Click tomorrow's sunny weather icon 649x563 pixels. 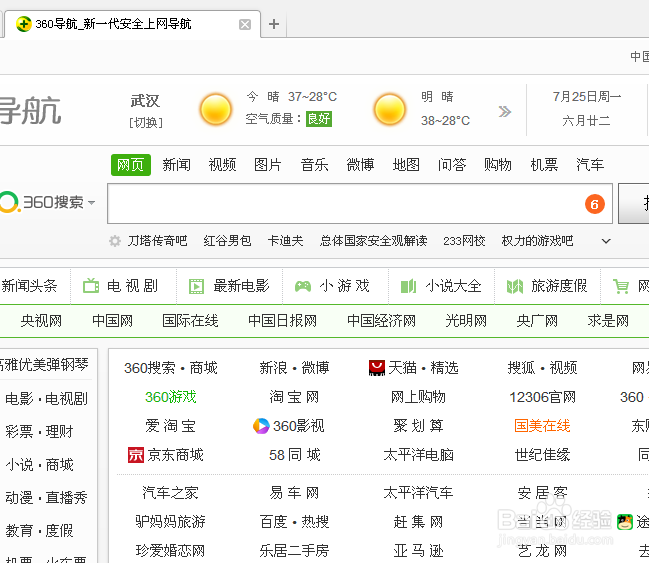[389, 109]
